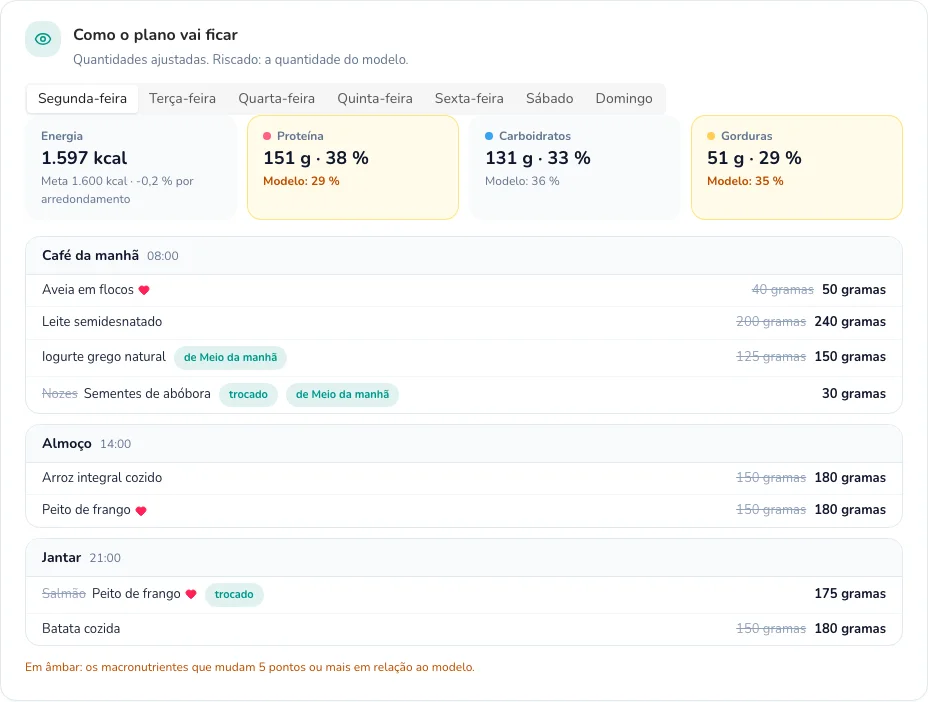Click the struck-through 'Nozes' text

coord(60,394)
